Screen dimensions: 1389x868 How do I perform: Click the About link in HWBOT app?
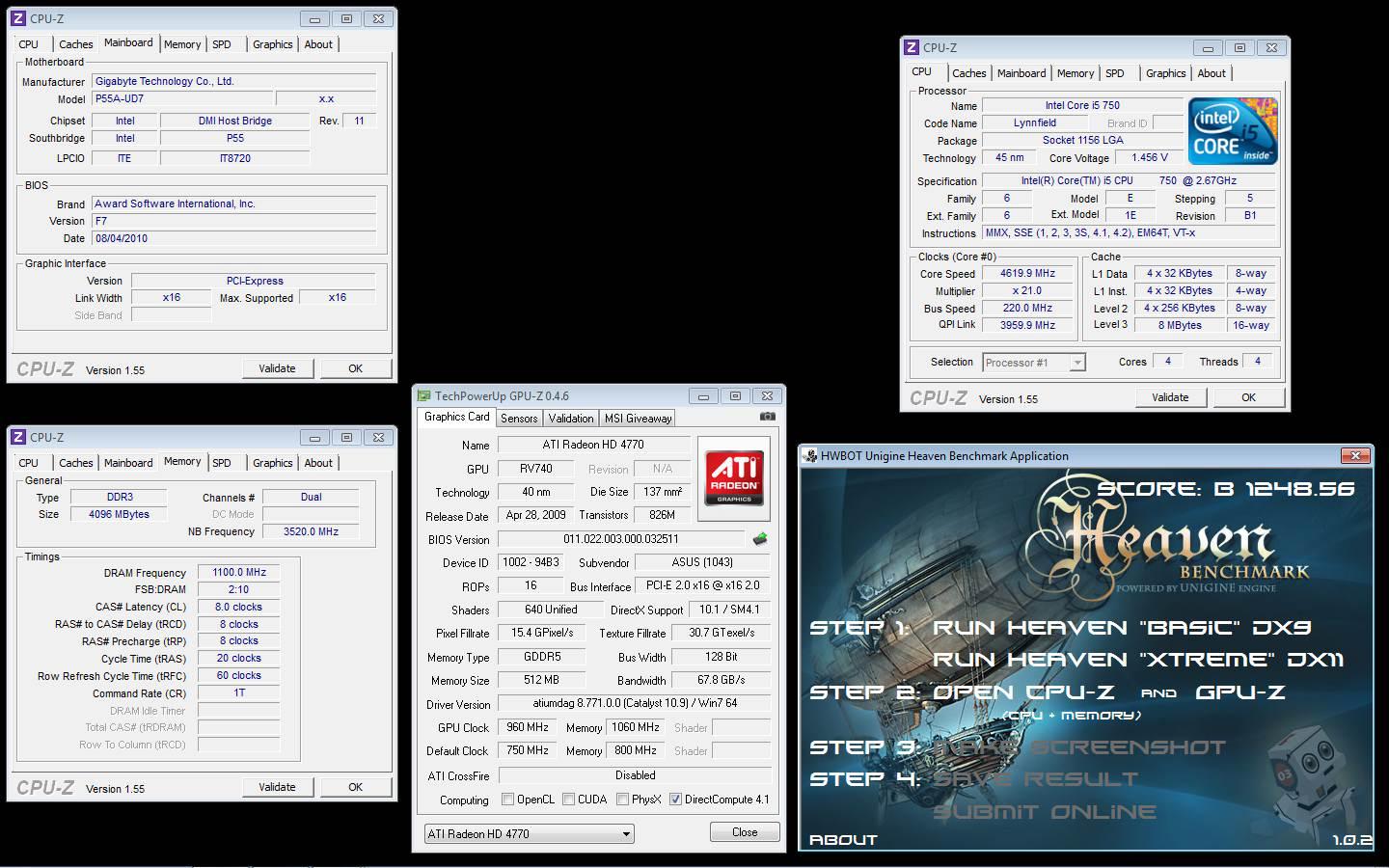844,840
